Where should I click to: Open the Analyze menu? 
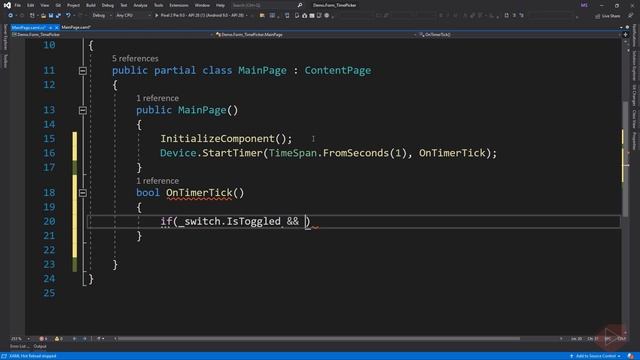coord(140,5)
